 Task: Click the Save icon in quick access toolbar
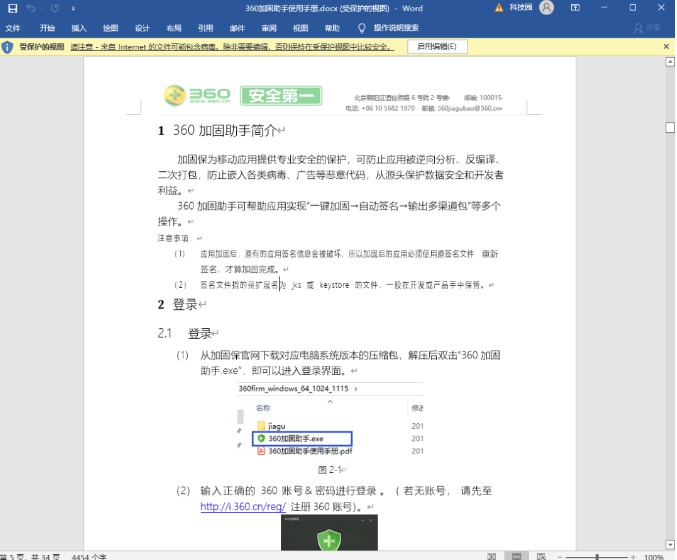coord(10,8)
